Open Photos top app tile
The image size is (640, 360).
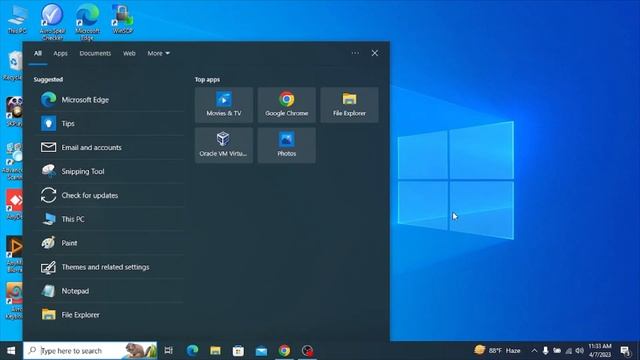click(x=287, y=145)
